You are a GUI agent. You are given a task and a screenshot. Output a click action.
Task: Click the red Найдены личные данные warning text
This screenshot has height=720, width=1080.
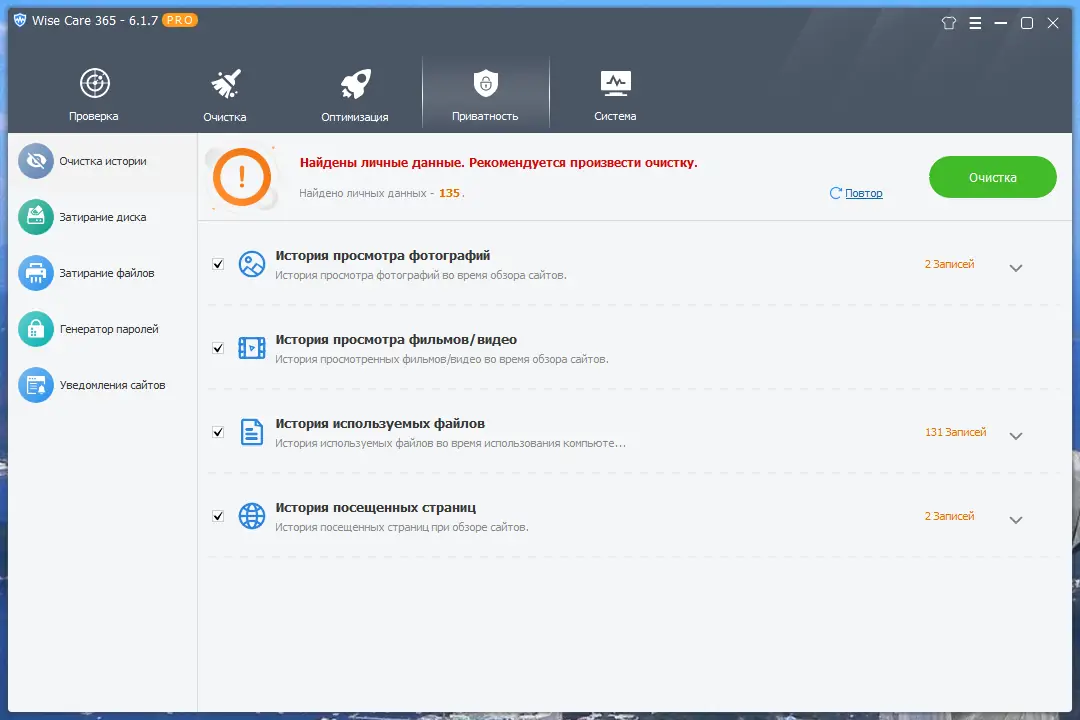tap(499, 163)
